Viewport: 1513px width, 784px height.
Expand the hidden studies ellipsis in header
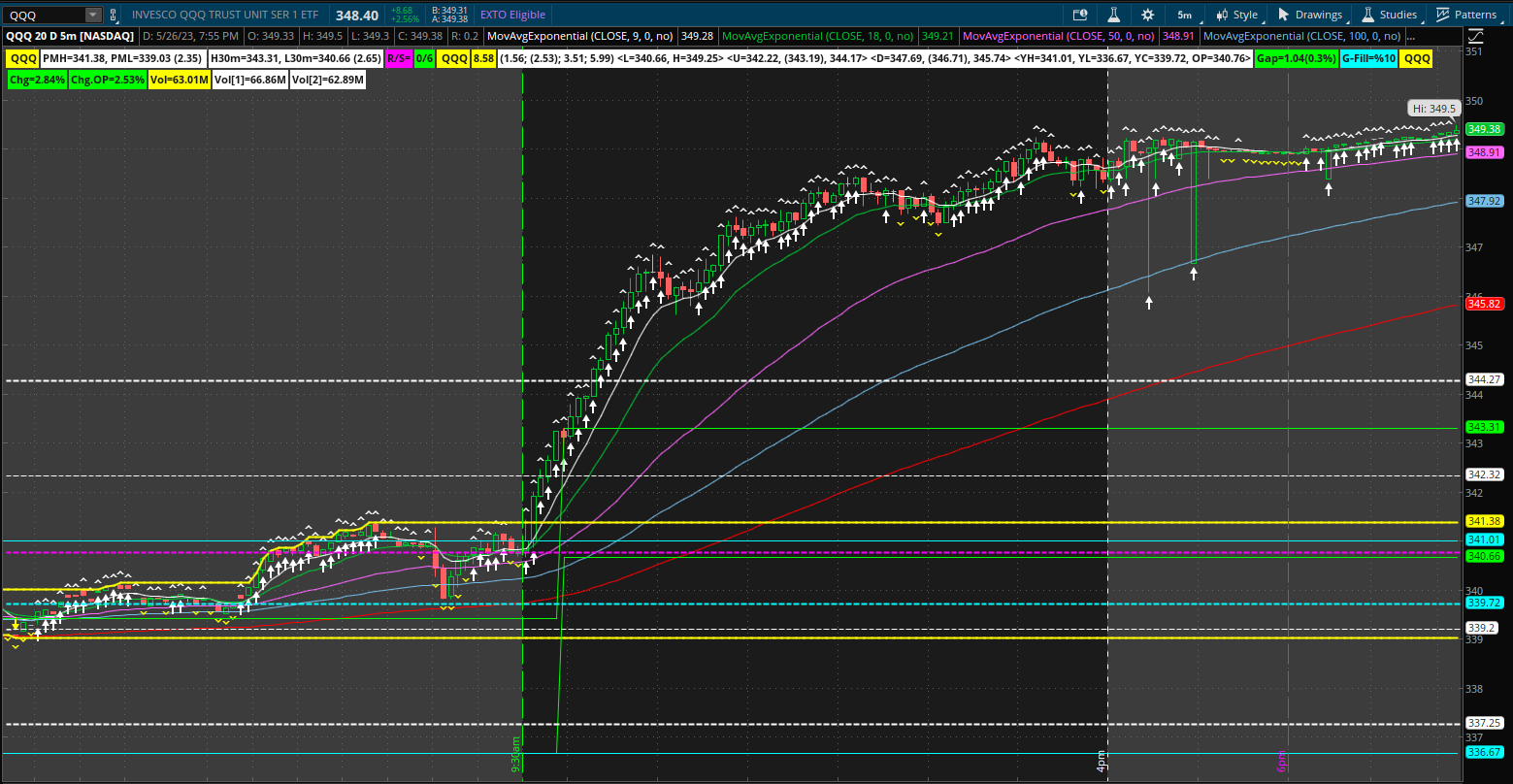tap(1410, 36)
